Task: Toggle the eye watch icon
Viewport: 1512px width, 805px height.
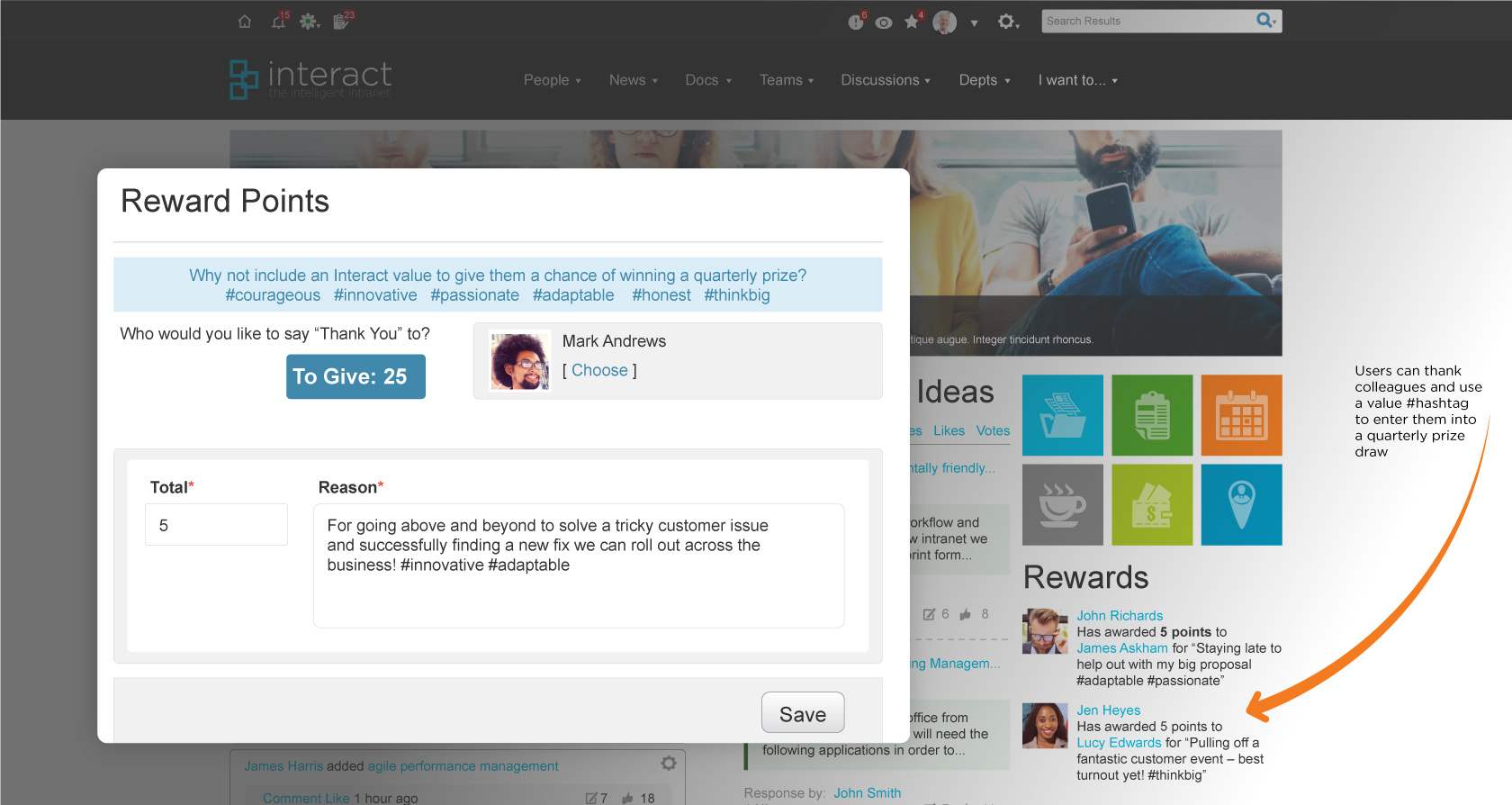Action: (884, 23)
